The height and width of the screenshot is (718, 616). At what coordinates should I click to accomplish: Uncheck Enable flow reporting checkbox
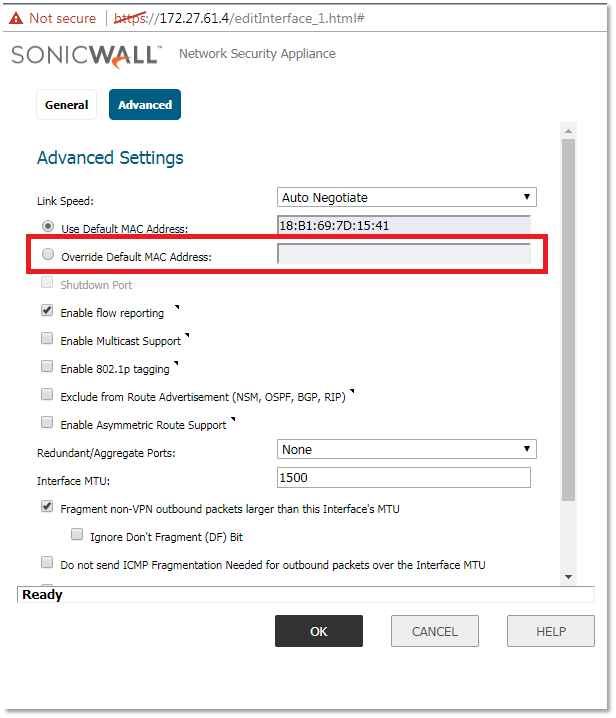(47, 311)
